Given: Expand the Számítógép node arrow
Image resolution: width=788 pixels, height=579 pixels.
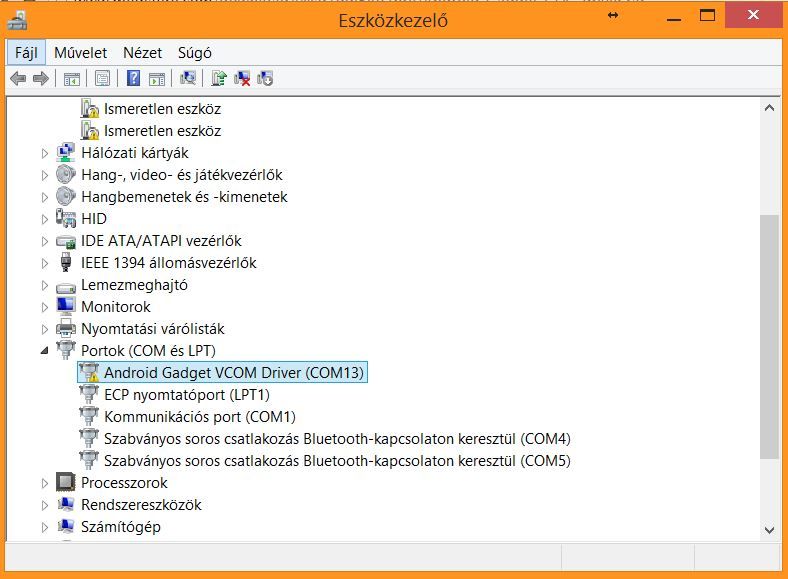Looking at the screenshot, I should pos(45,527).
